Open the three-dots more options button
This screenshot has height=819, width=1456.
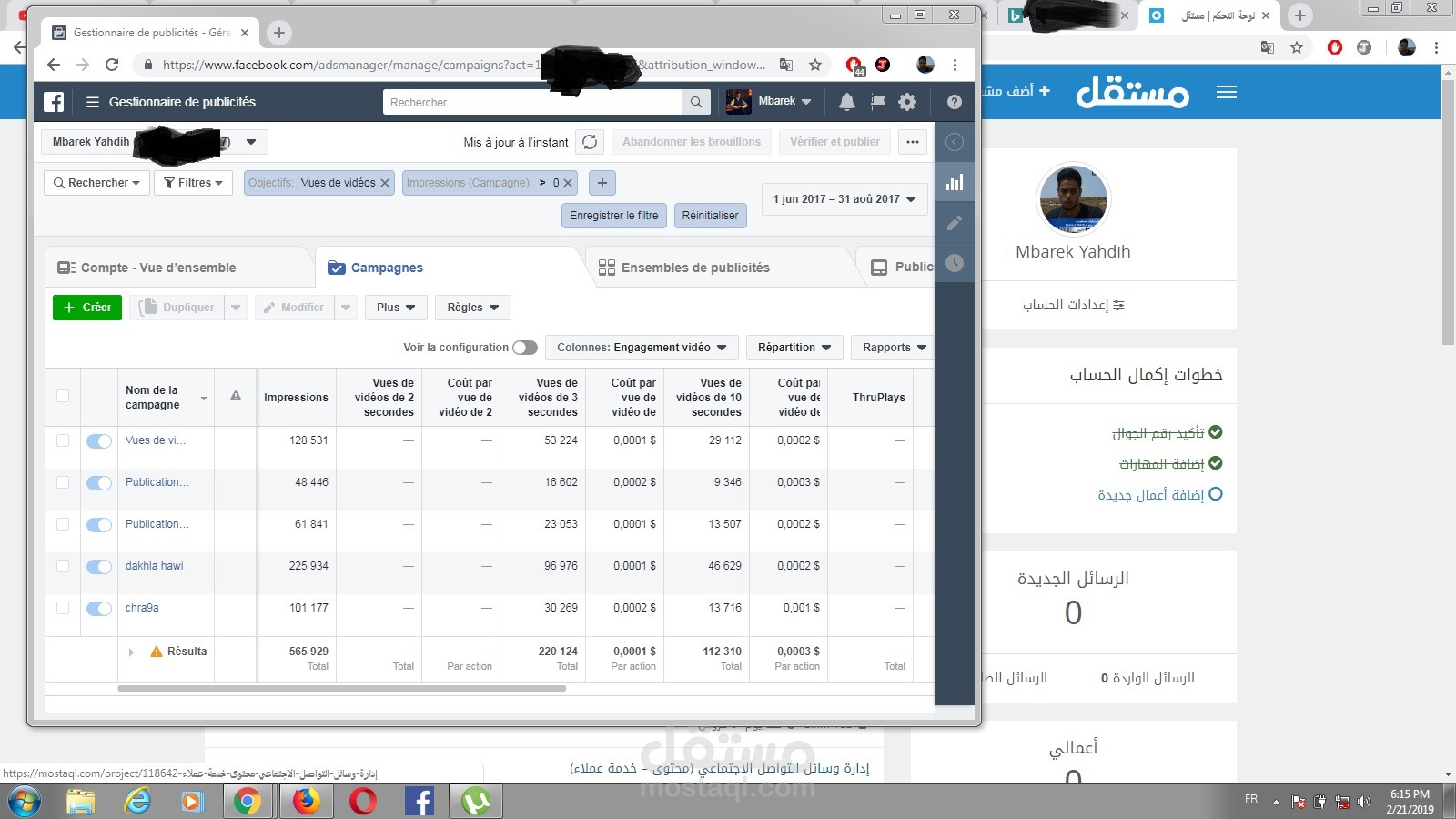[913, 142]
